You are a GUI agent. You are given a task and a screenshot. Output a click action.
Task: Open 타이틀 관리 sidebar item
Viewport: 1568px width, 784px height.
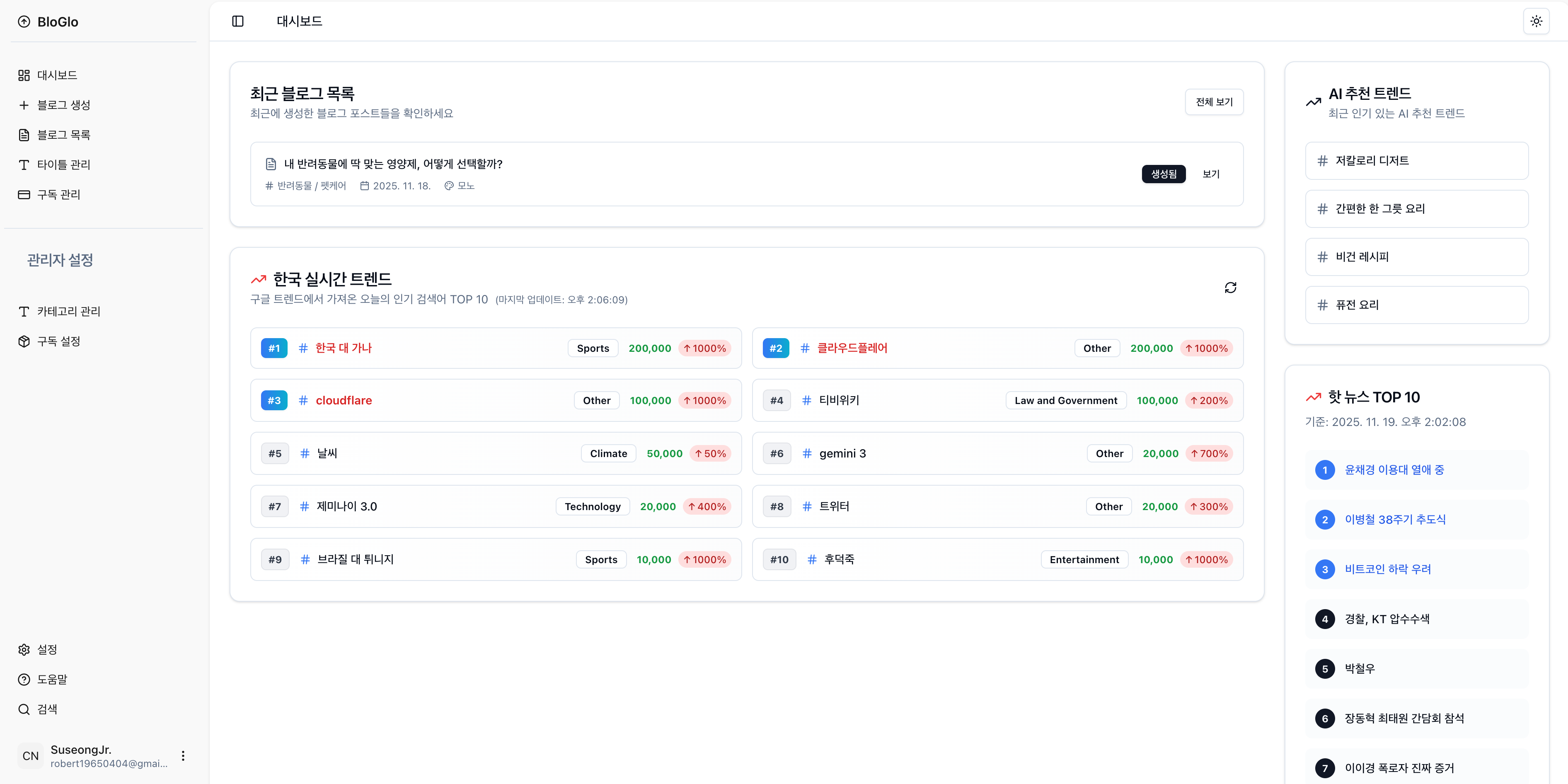point(63,165)
